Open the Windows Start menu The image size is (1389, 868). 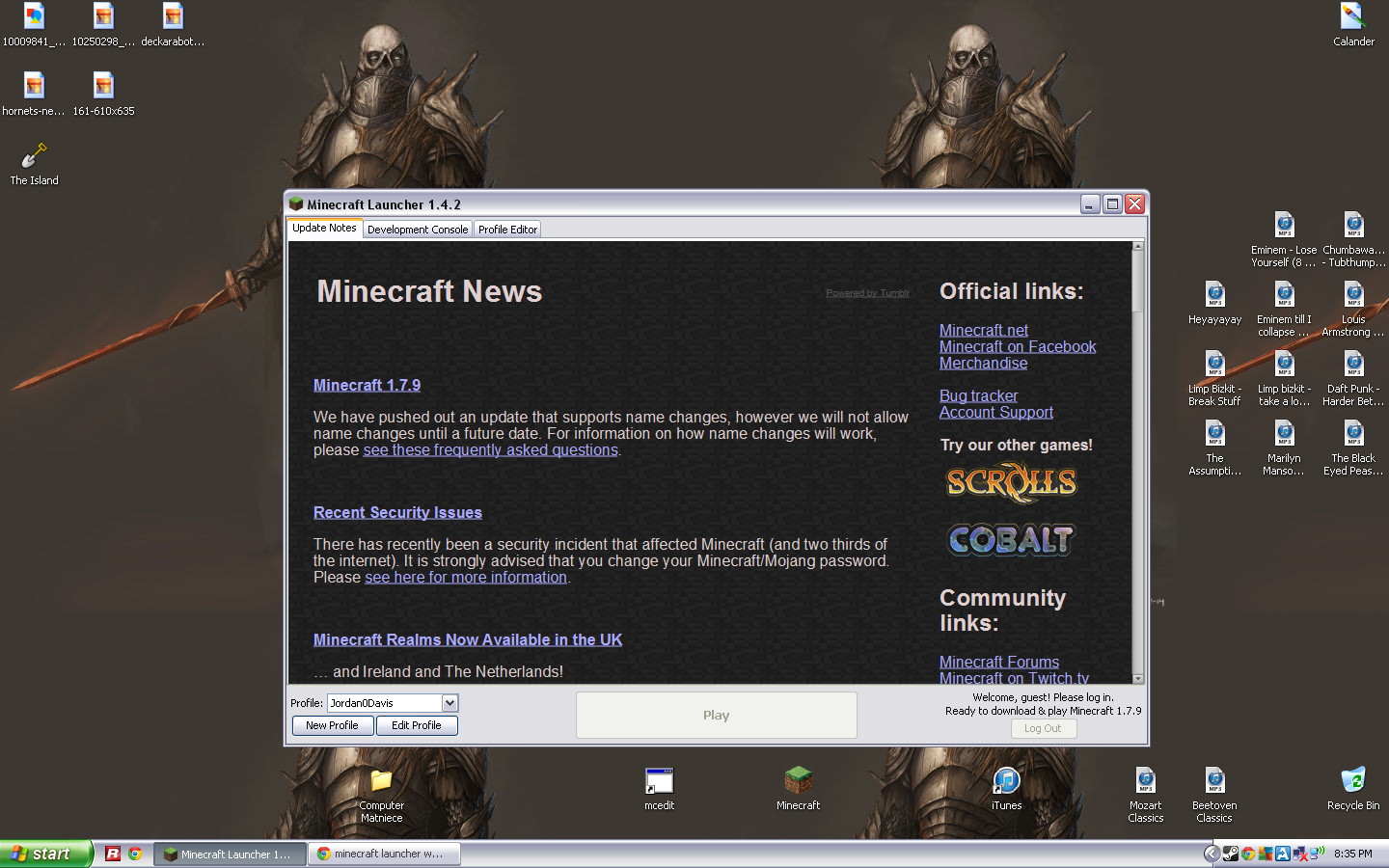pos(46,854)
